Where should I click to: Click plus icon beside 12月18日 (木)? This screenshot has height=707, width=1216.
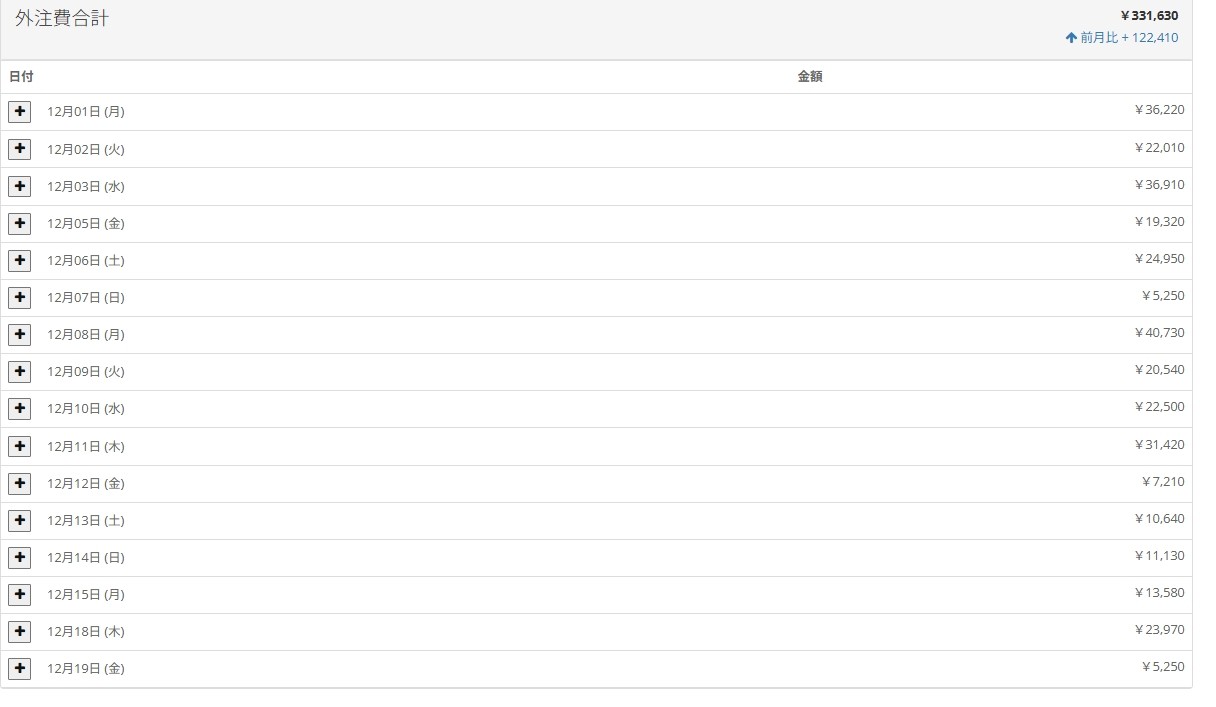pos(19,631)
